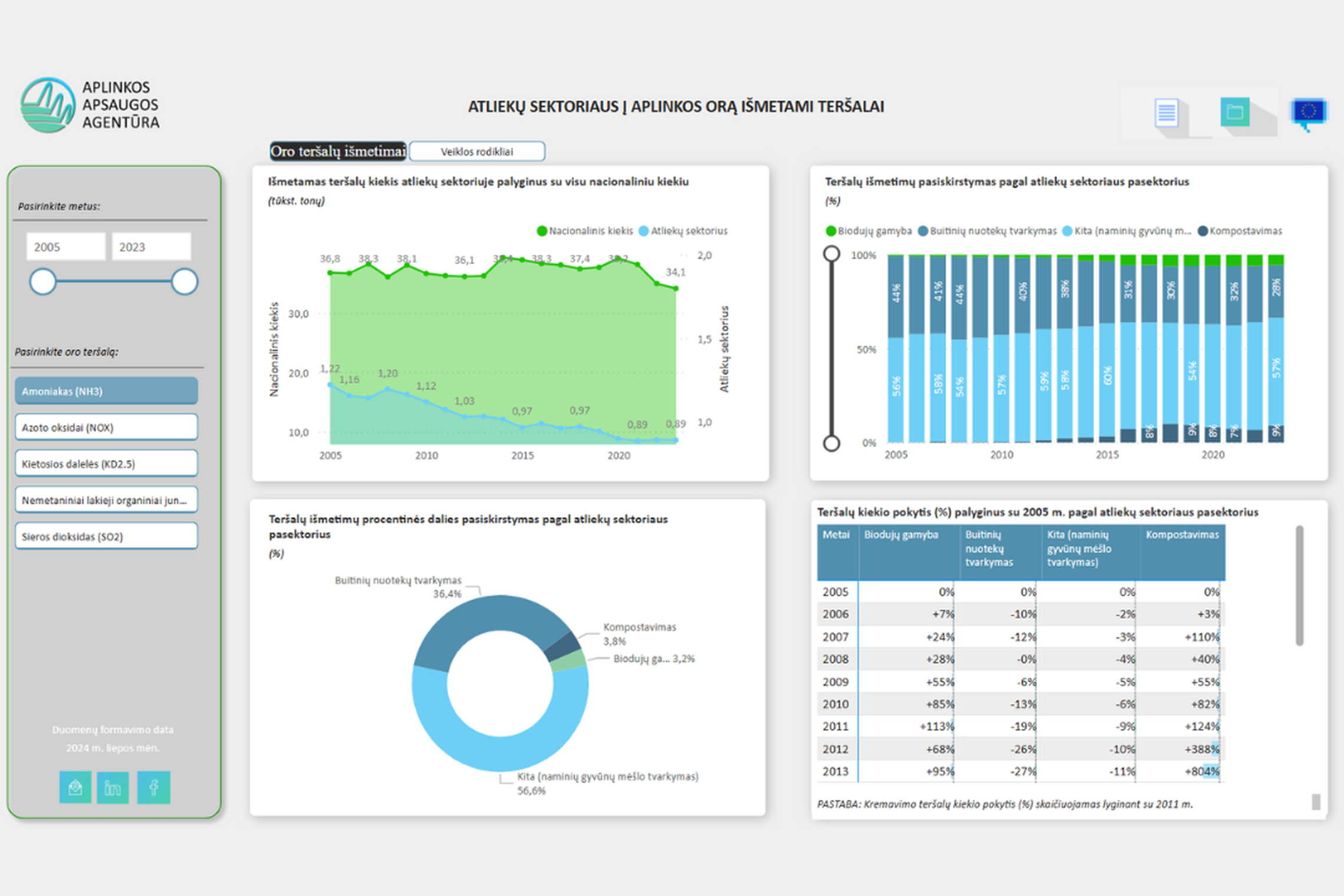
Task: Click the teal folder icon
Action: click(1234, 111)
